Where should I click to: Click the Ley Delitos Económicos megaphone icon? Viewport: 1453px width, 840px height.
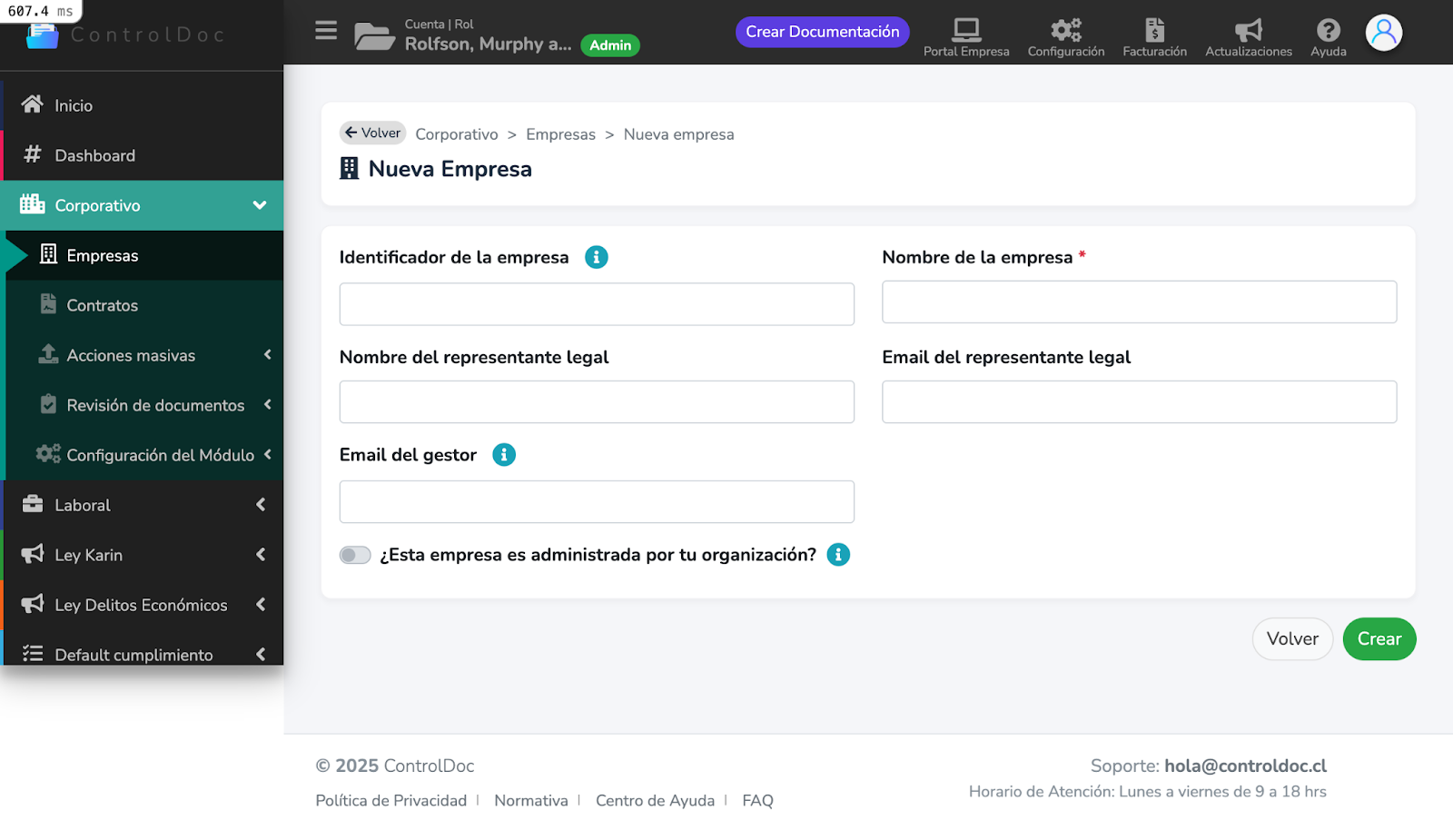(x=33, y=604)
